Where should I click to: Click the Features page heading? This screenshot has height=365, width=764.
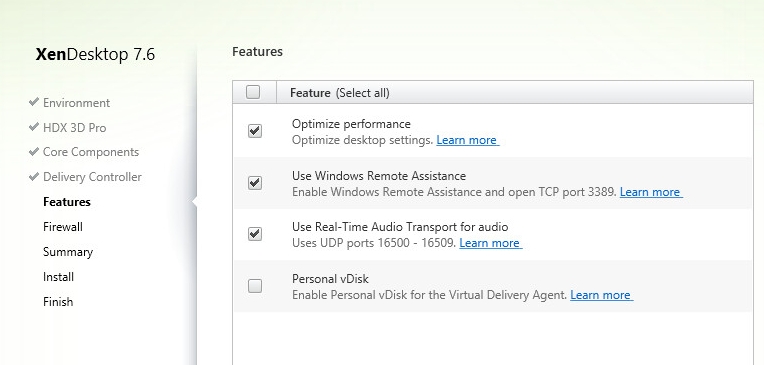[257, 52]
